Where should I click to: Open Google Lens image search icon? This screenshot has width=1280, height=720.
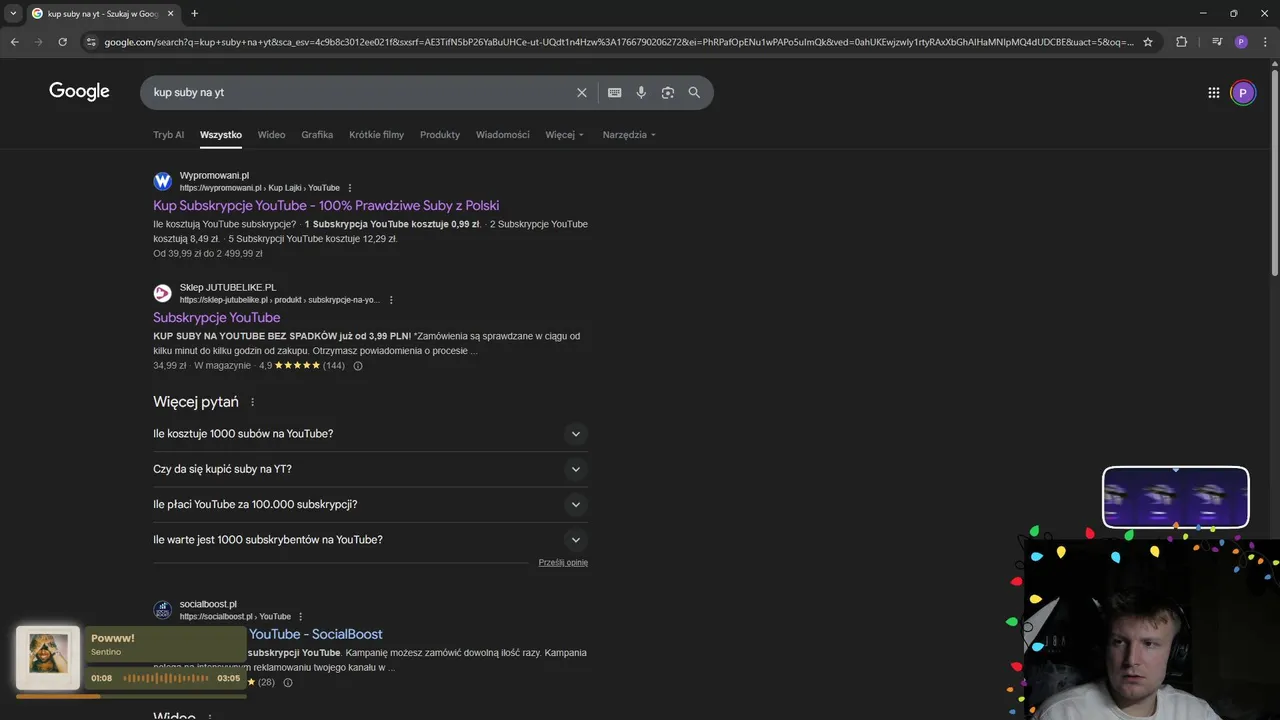pyautogui.click(x=667, y=92)
